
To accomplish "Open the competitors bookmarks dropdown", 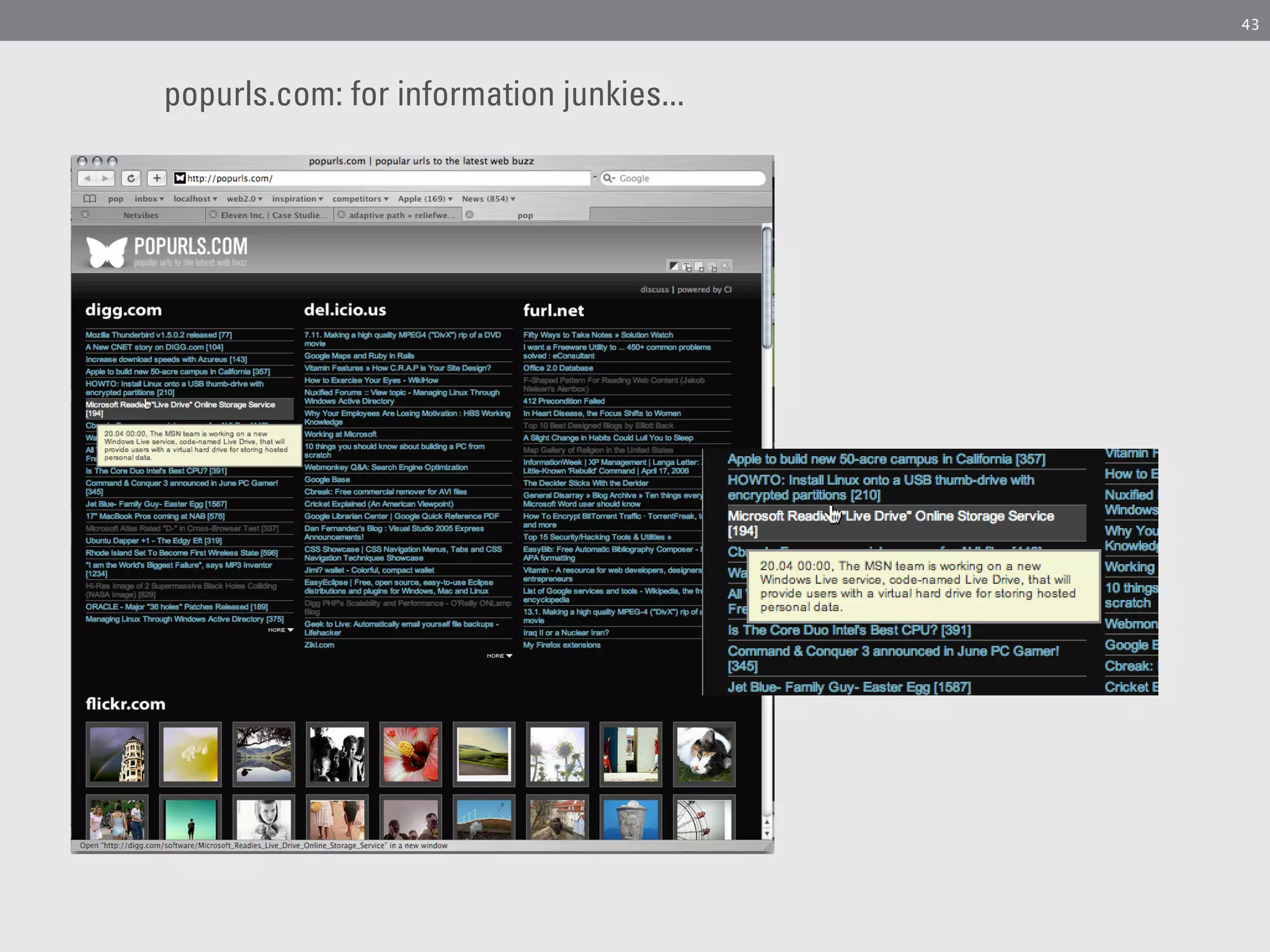I will pyautogui.click(x=360, y=199).
